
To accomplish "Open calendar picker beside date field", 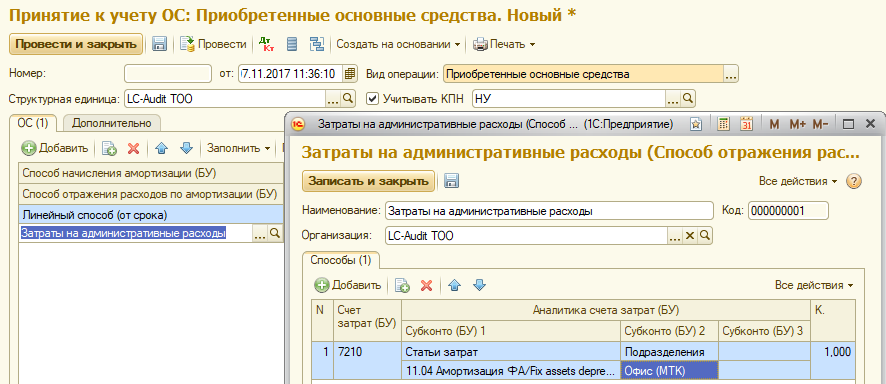I will click(x=350, y=73).
